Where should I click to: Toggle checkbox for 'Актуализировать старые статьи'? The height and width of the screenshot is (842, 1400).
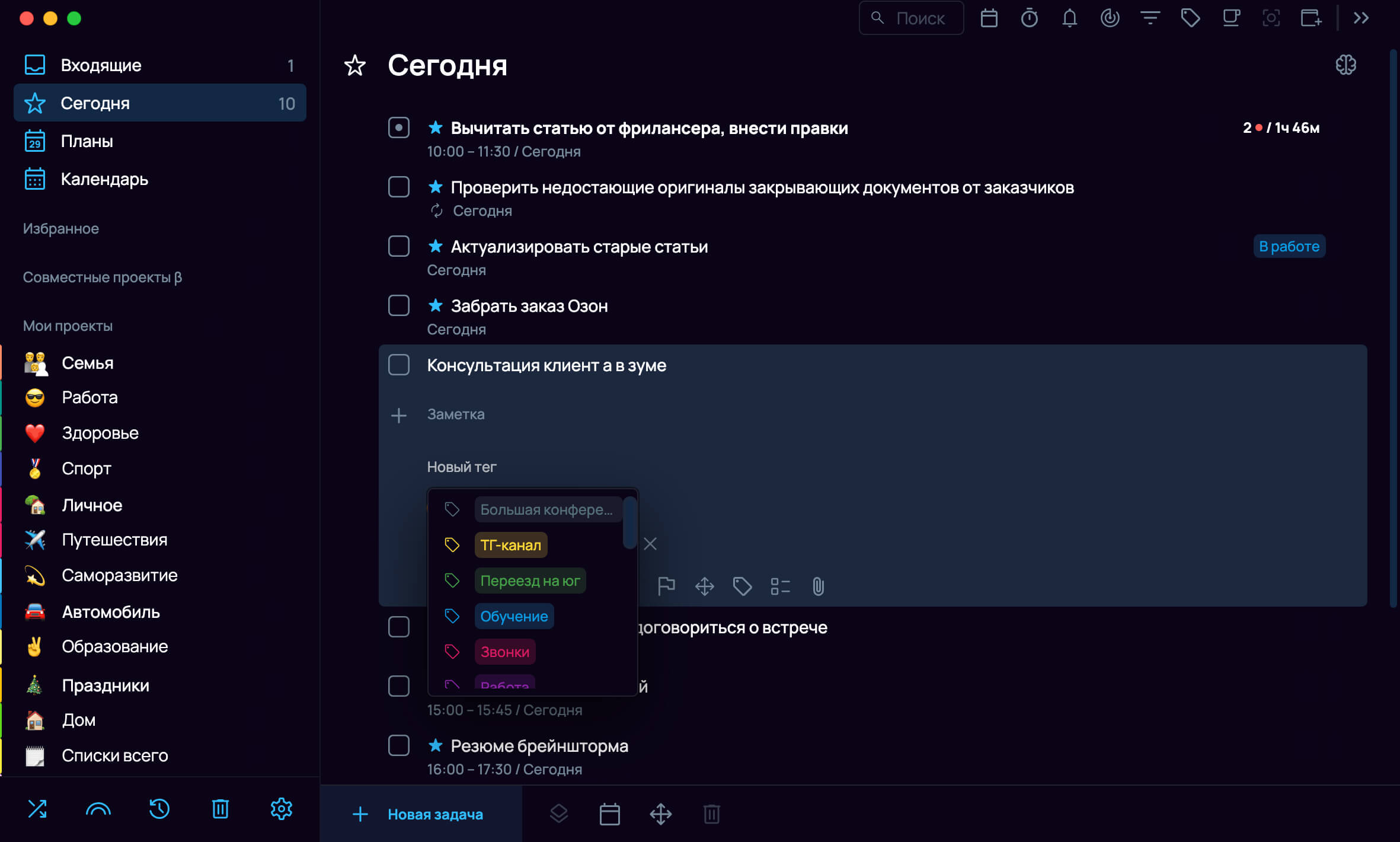point(399,247)
